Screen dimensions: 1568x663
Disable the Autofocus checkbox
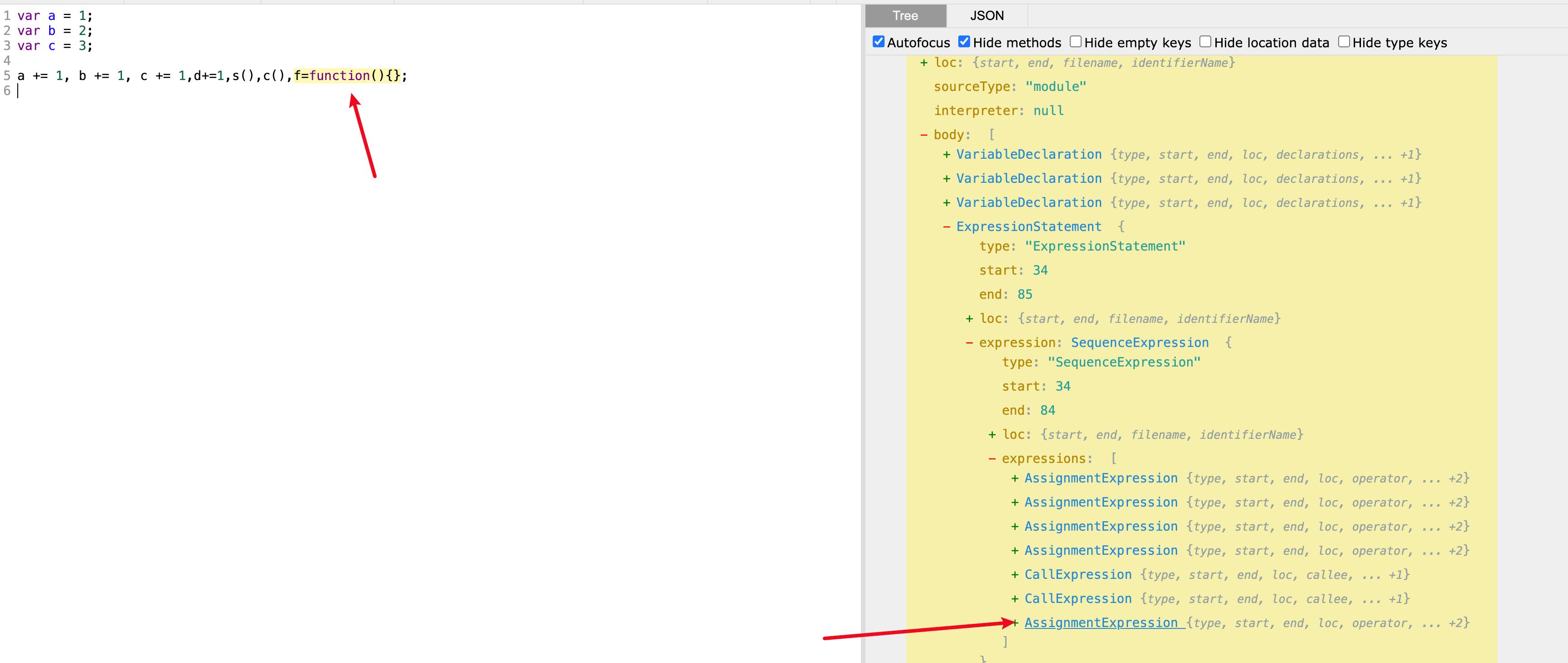(x=878, y=42)
